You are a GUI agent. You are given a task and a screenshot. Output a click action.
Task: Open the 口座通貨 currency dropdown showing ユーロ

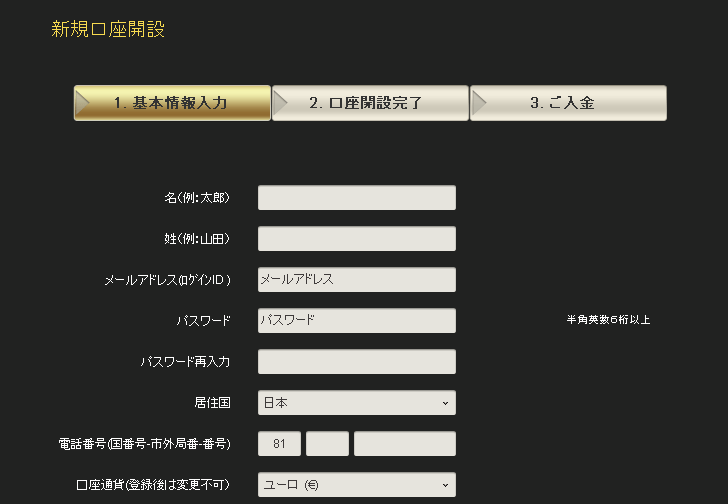(357, 485)
